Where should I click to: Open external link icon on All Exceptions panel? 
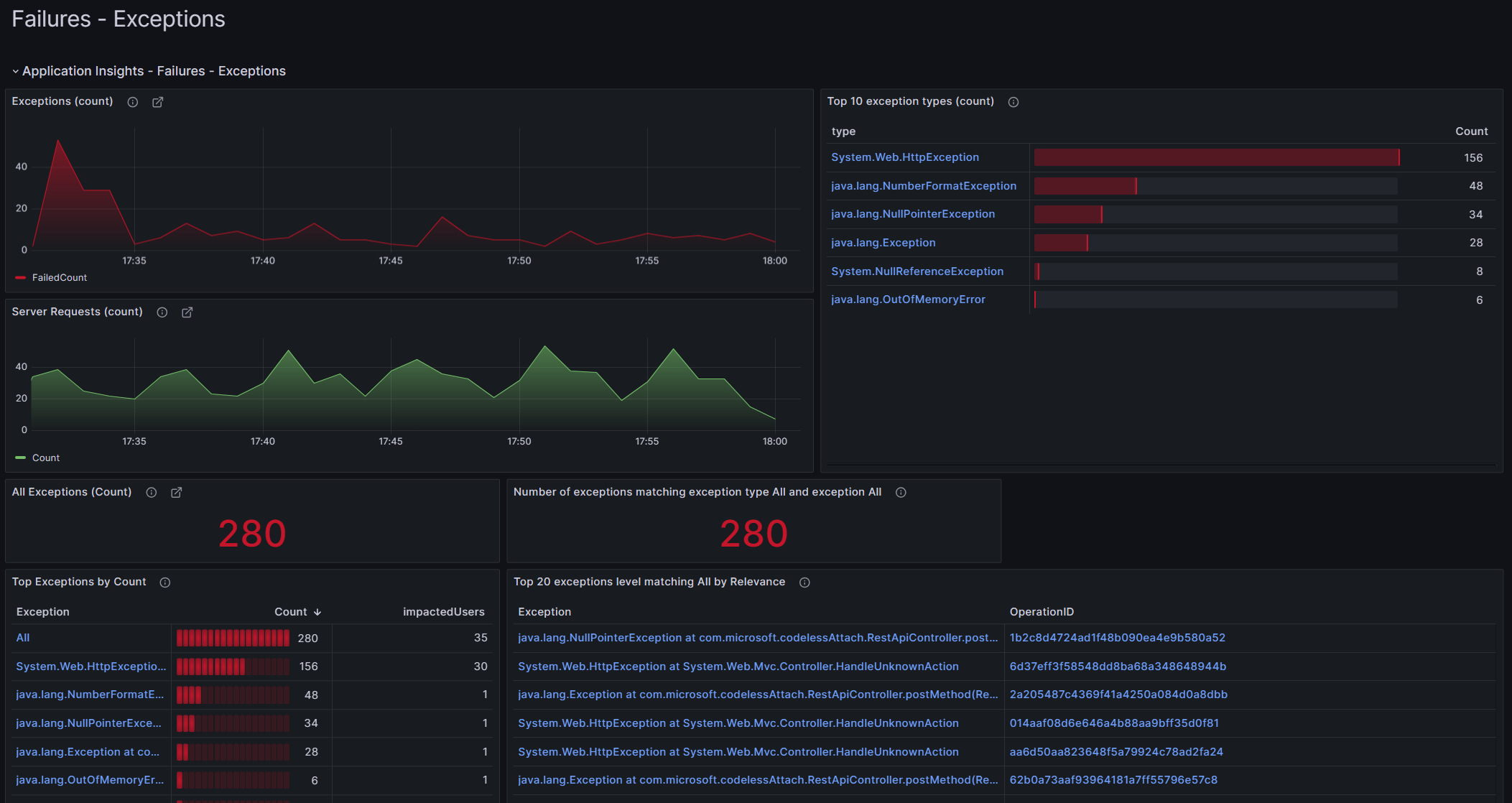click(177, 493)
